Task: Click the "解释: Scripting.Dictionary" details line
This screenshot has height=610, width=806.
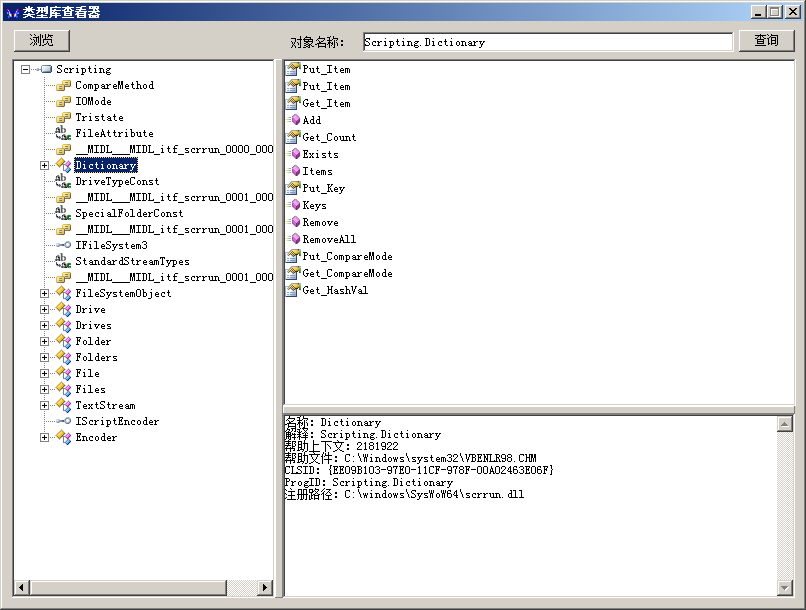Action: [363, 434]
